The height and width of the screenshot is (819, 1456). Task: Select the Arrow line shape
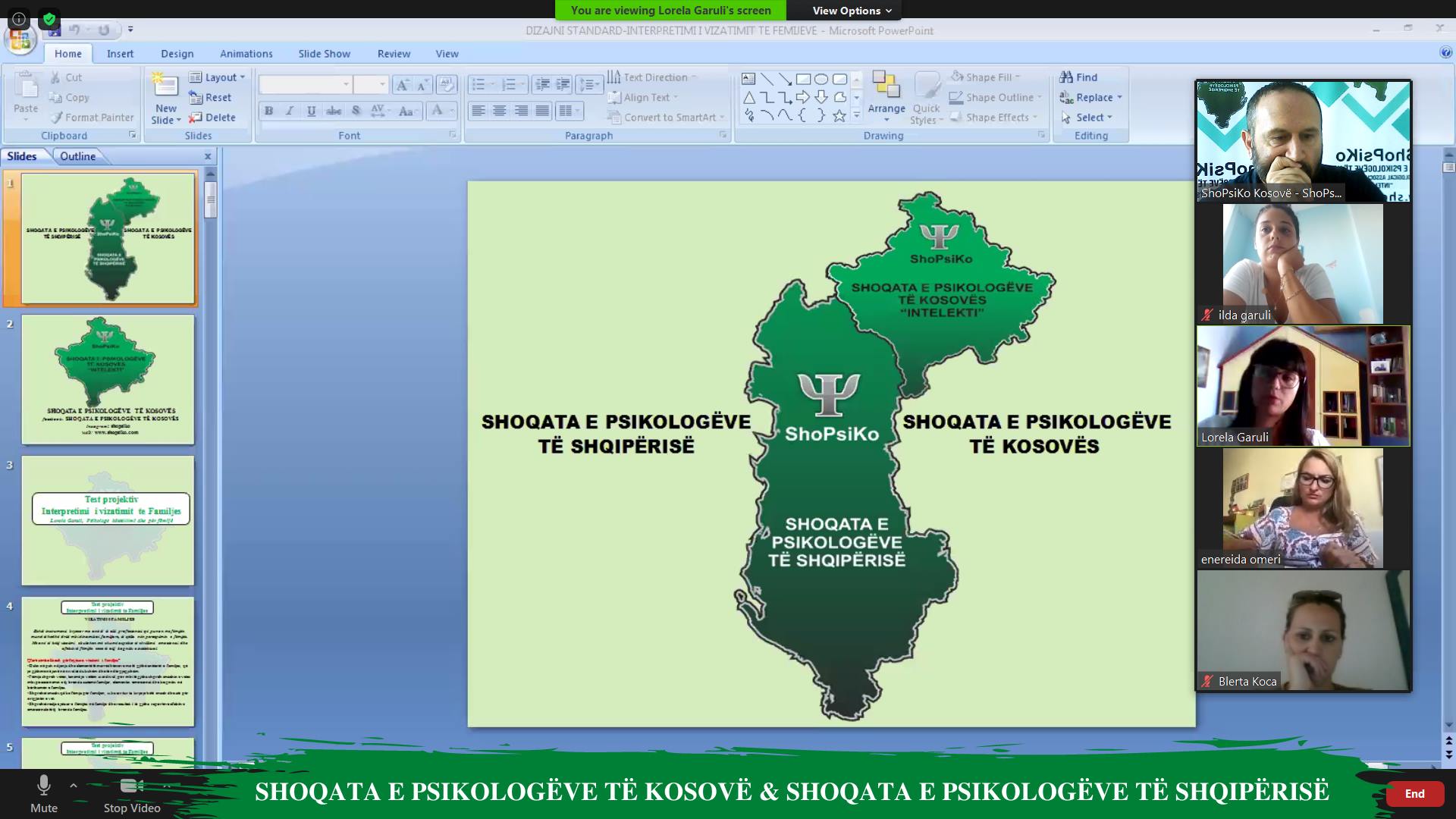click(x=785, y=78)
